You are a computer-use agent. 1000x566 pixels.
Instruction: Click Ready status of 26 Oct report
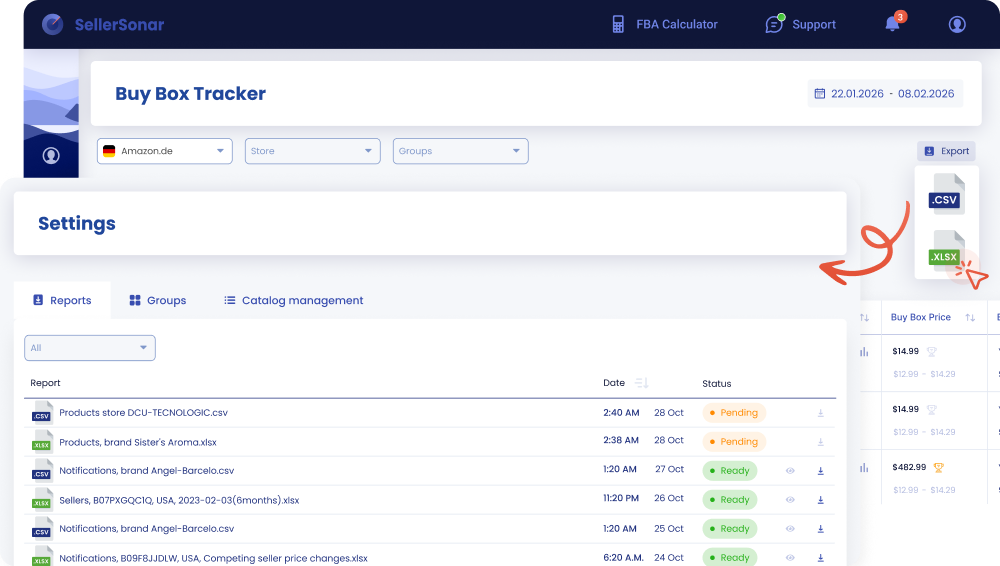tap(730, 500)
